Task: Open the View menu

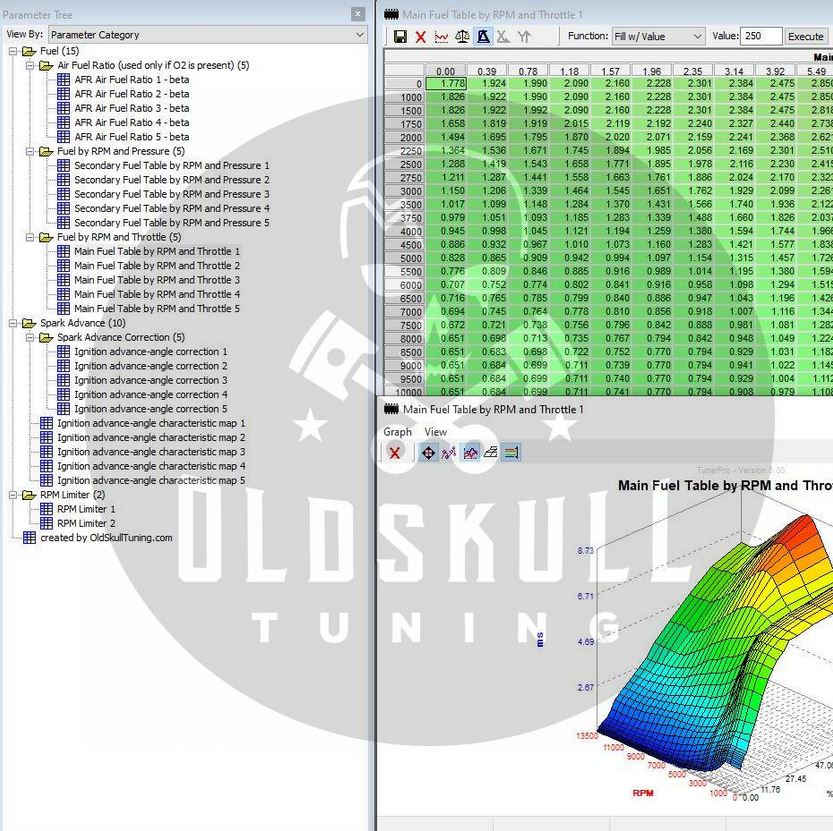Action: tap(435, 431)
